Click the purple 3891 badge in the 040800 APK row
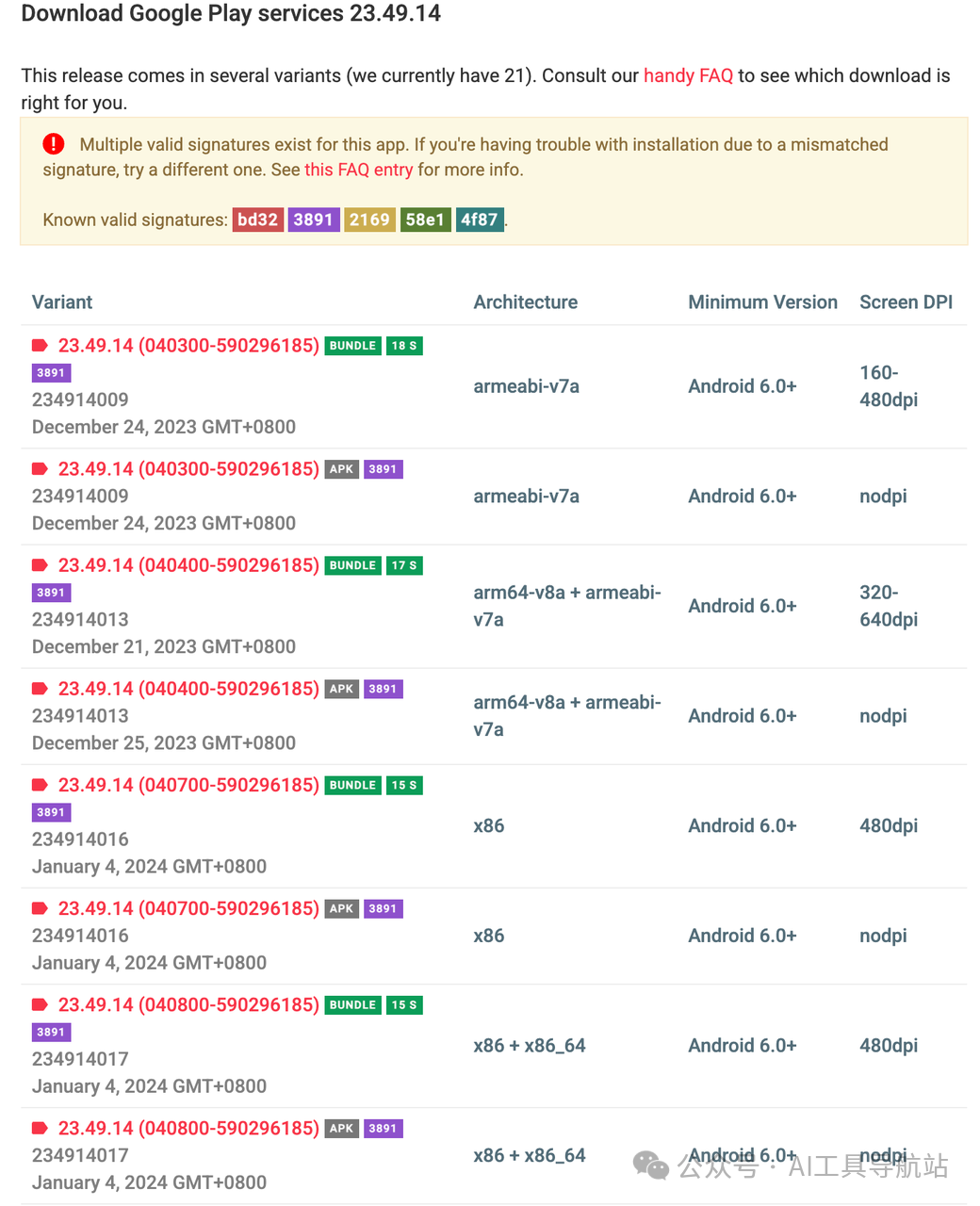Image resolution: width=980 pixels, height=1206 pixels. 384,1128
